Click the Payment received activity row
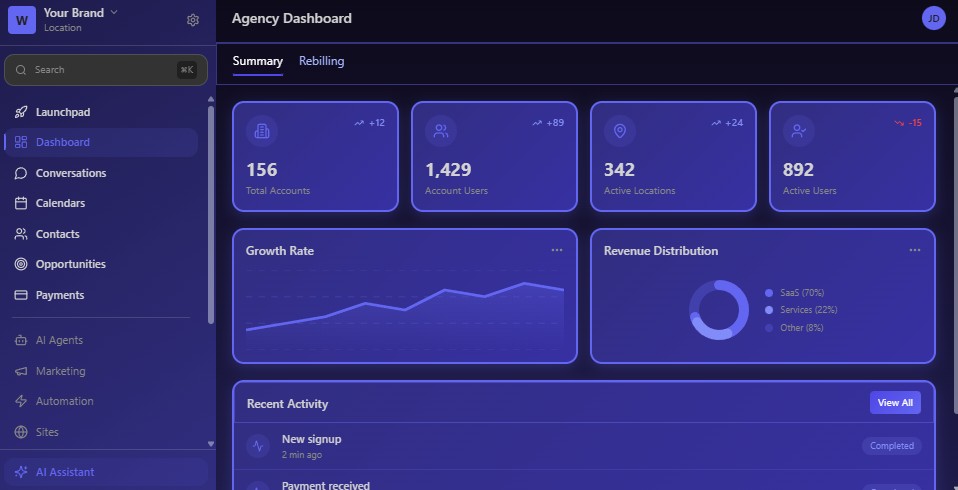 point(584,480)
